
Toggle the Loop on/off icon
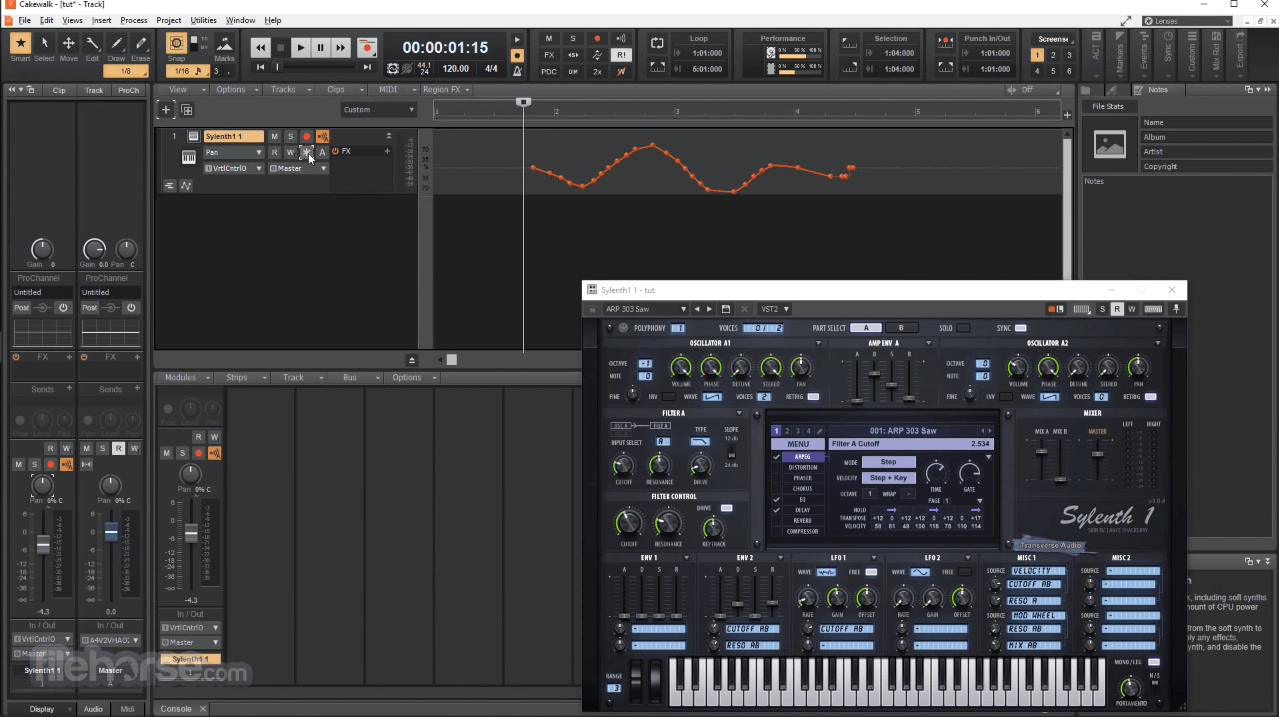pos(657,42)
